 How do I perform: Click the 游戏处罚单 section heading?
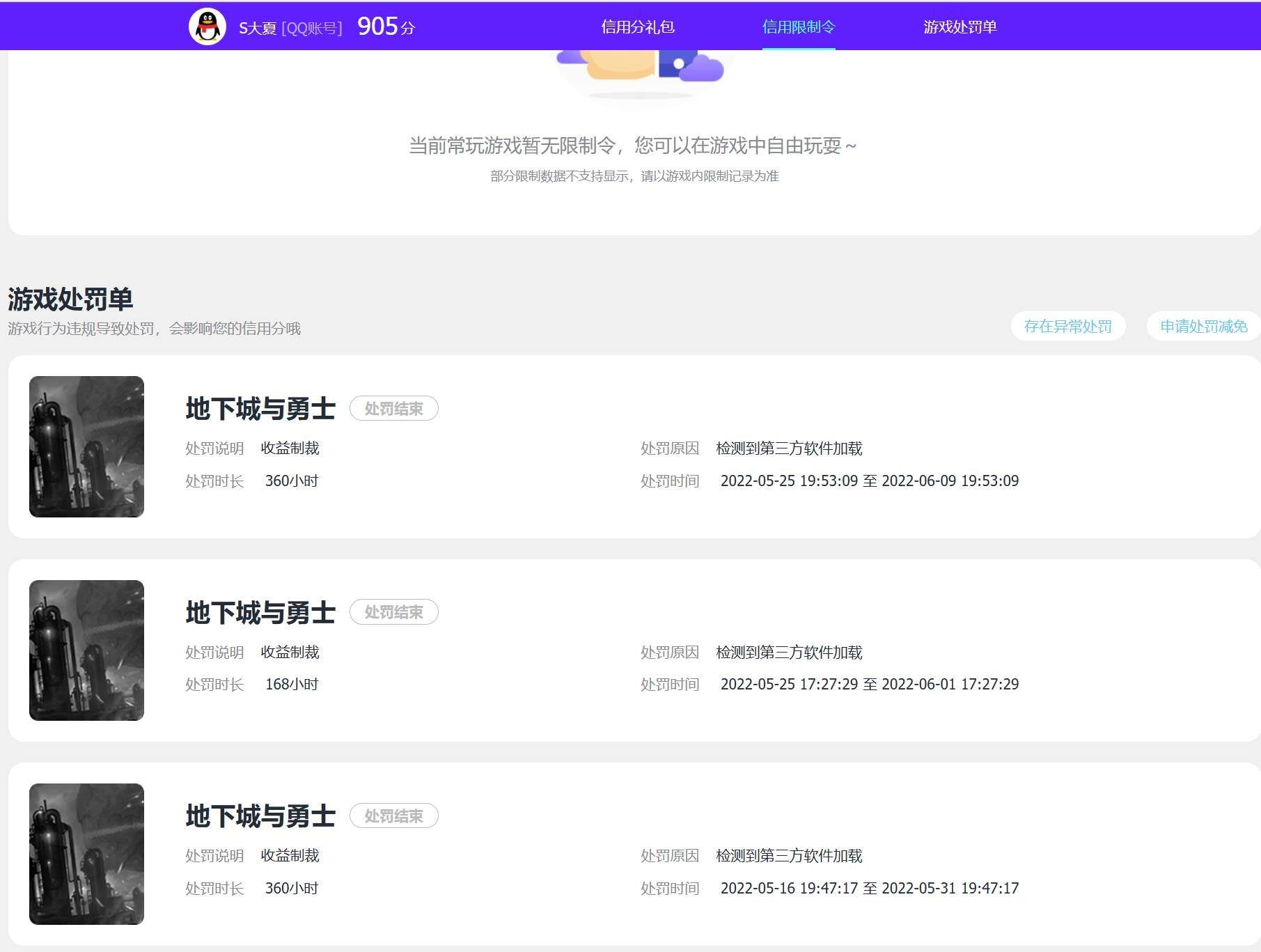(70, 299)
